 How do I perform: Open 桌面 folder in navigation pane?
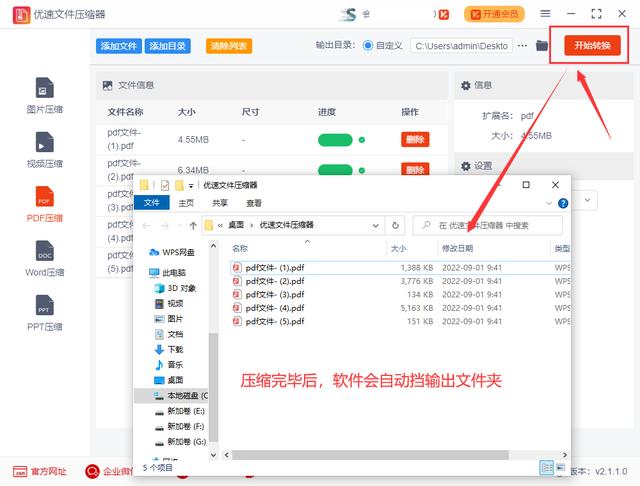point(169,380)
